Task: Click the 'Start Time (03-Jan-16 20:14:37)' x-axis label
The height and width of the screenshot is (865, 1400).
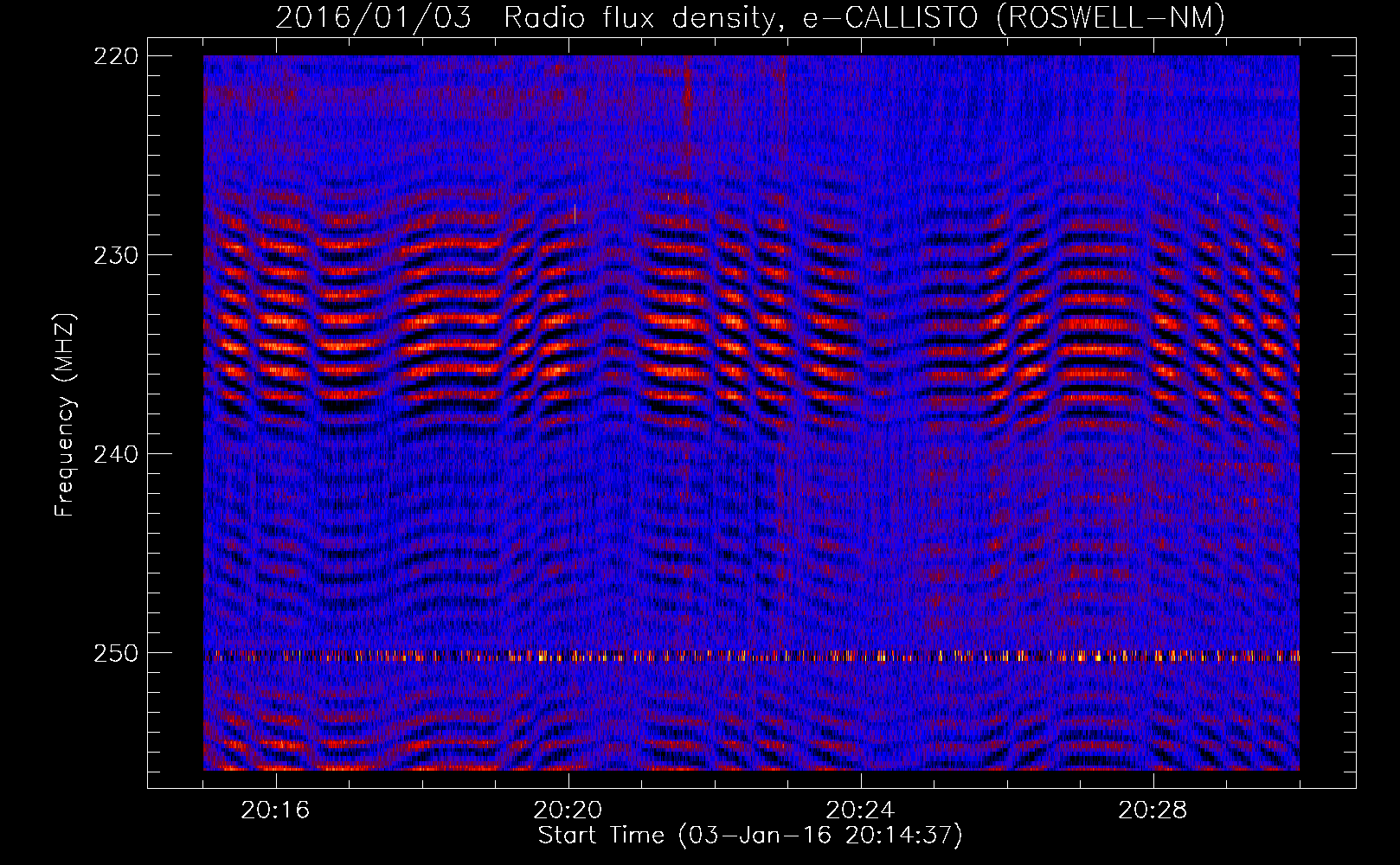Action: pyautogui.click(x=750, y=836)
